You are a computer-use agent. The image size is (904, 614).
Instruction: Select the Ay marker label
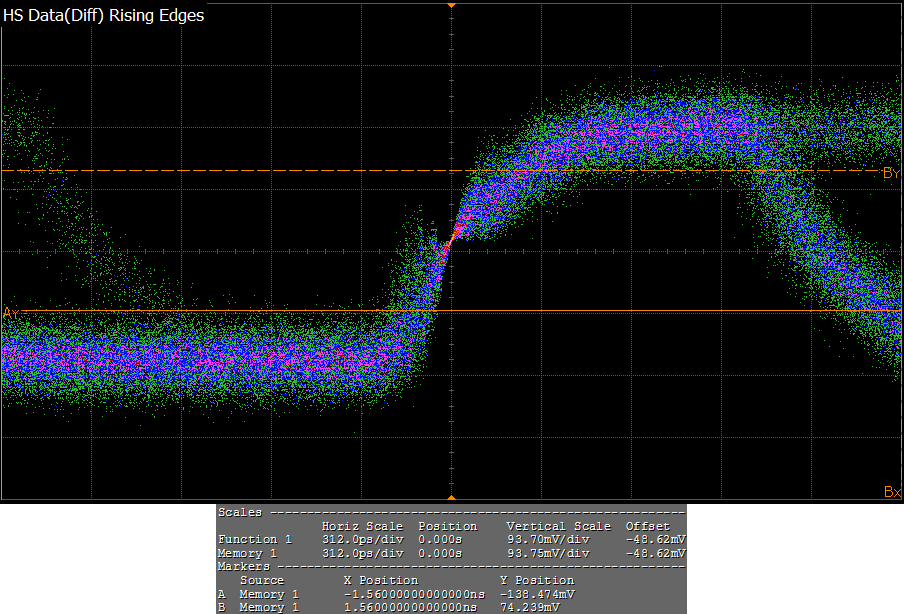11,313
